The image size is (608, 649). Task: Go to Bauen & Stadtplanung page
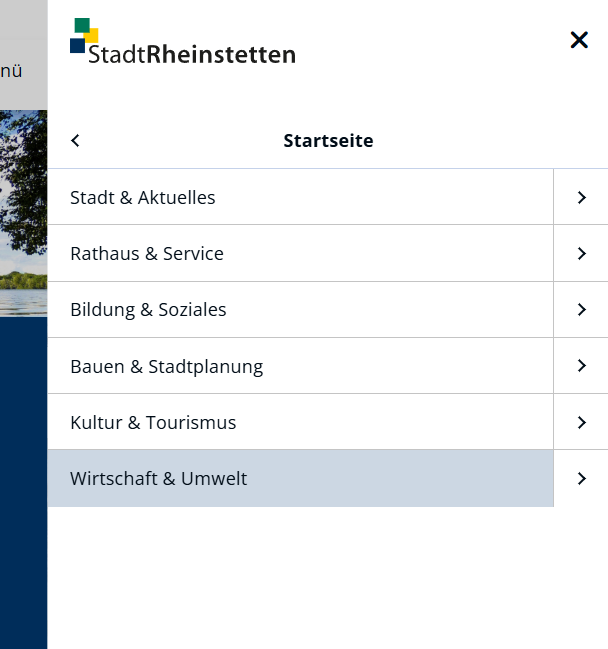tap(300, 365)
